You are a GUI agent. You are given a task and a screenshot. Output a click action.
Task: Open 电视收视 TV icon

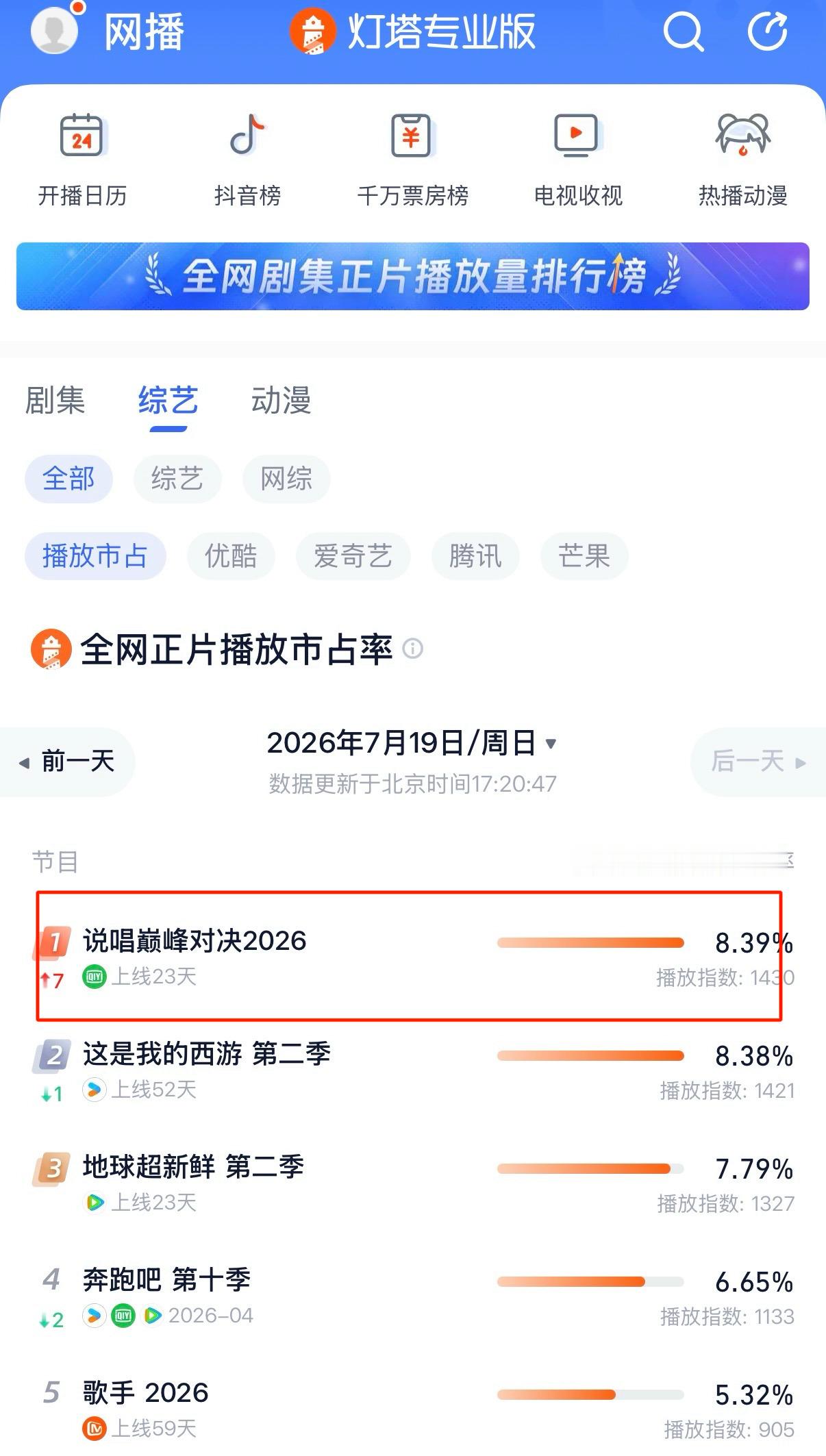click(x=578, y=135)
